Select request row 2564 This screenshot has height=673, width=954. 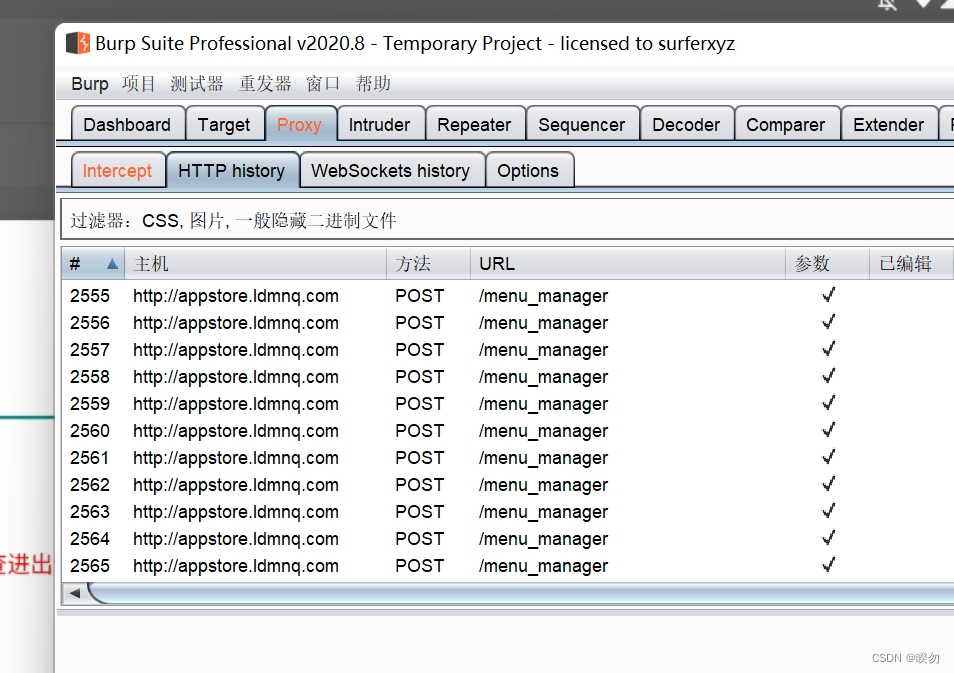pyautogui.click(x=507, y=539)
